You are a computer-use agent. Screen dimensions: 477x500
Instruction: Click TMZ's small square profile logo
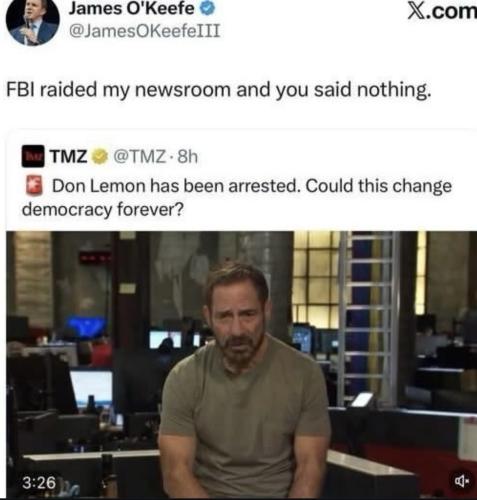point(33,156)
